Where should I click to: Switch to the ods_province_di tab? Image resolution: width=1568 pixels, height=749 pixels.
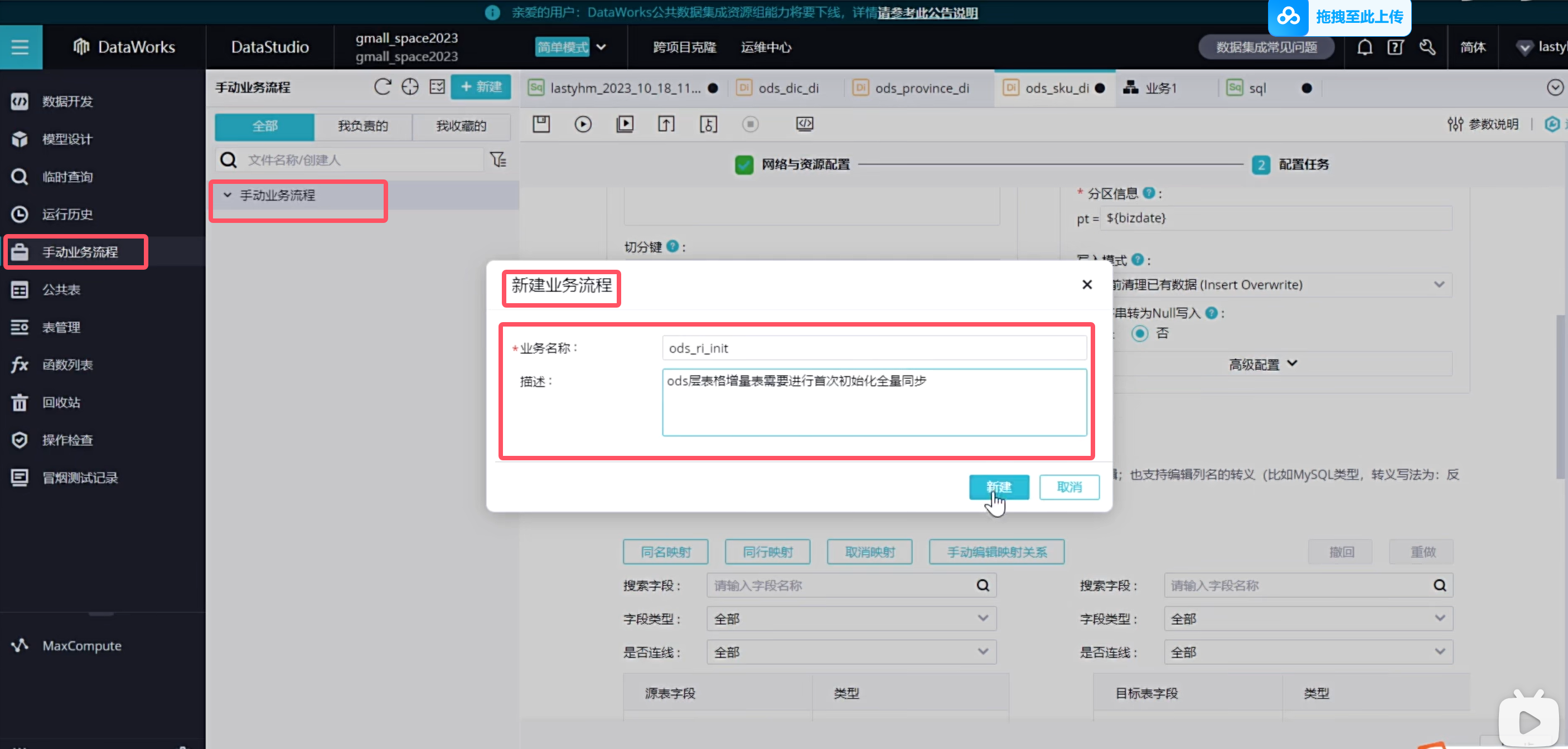tap(922, 88)
